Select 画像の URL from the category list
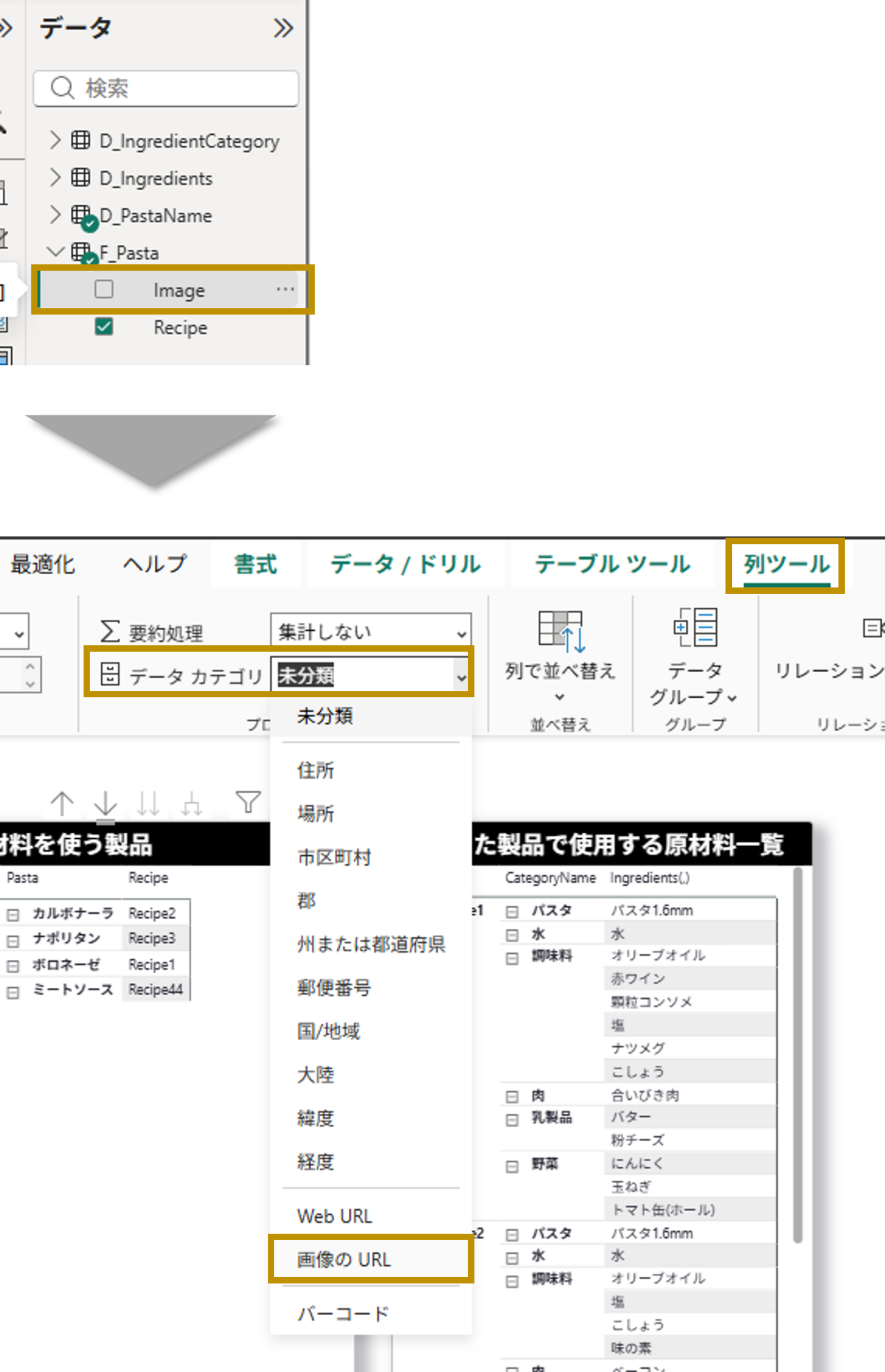Image resolution: width=885 pixels, height=1372 pixels. pos(343,1259)
